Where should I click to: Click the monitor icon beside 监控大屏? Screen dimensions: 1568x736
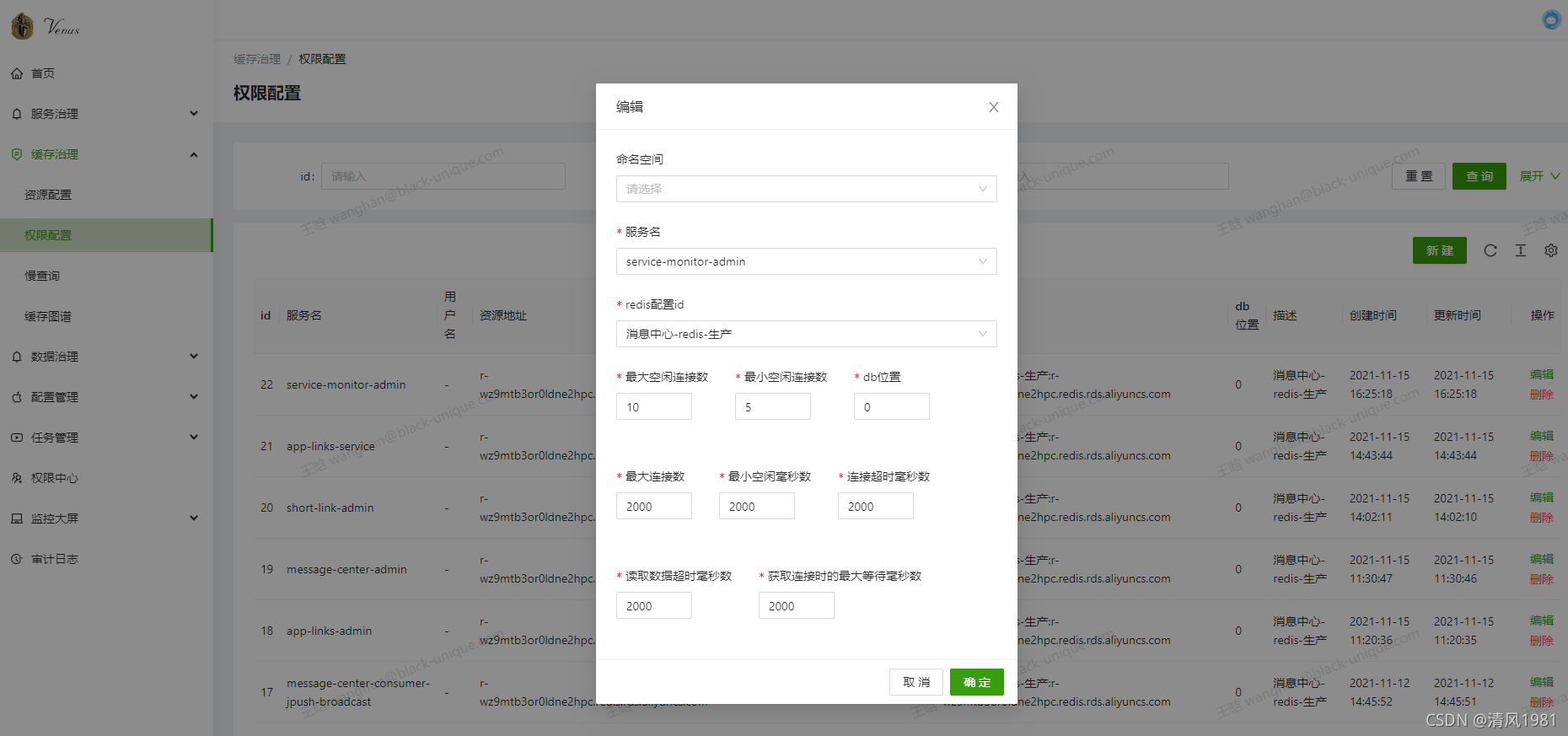tap(17, 518)
